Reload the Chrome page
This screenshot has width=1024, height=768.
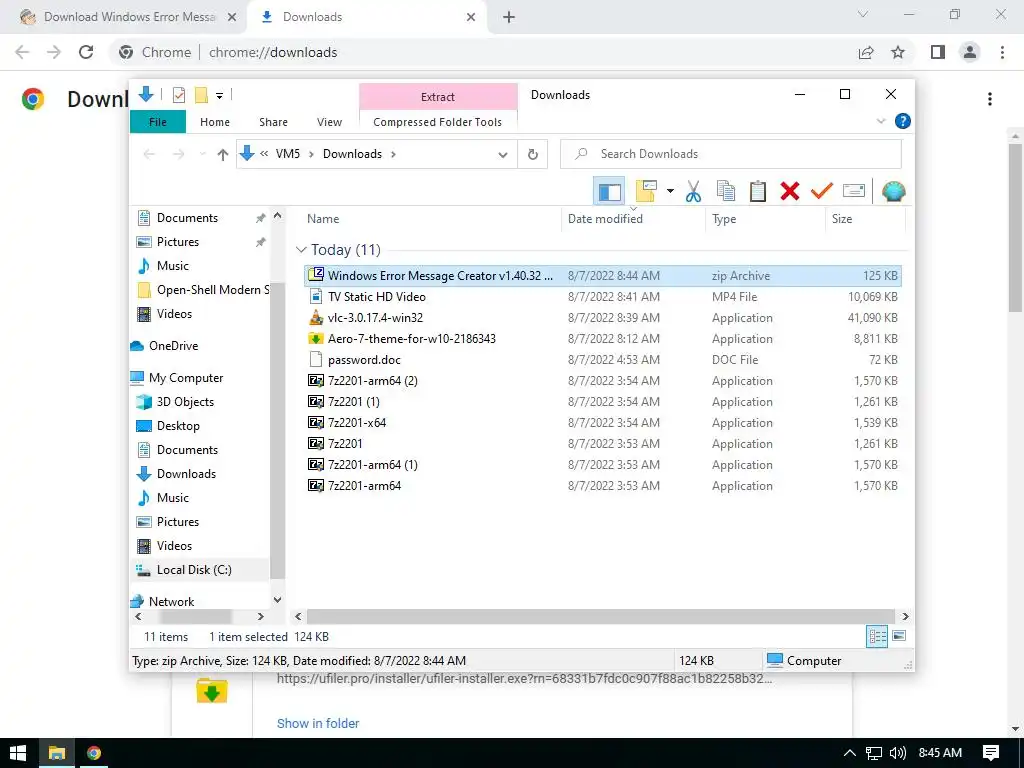point(86,52)
